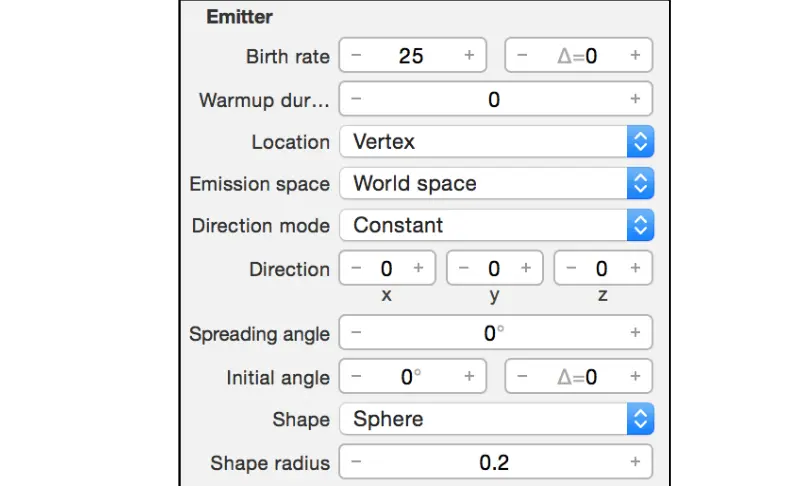Increase the Shape radius with plus

coord(635,462)
